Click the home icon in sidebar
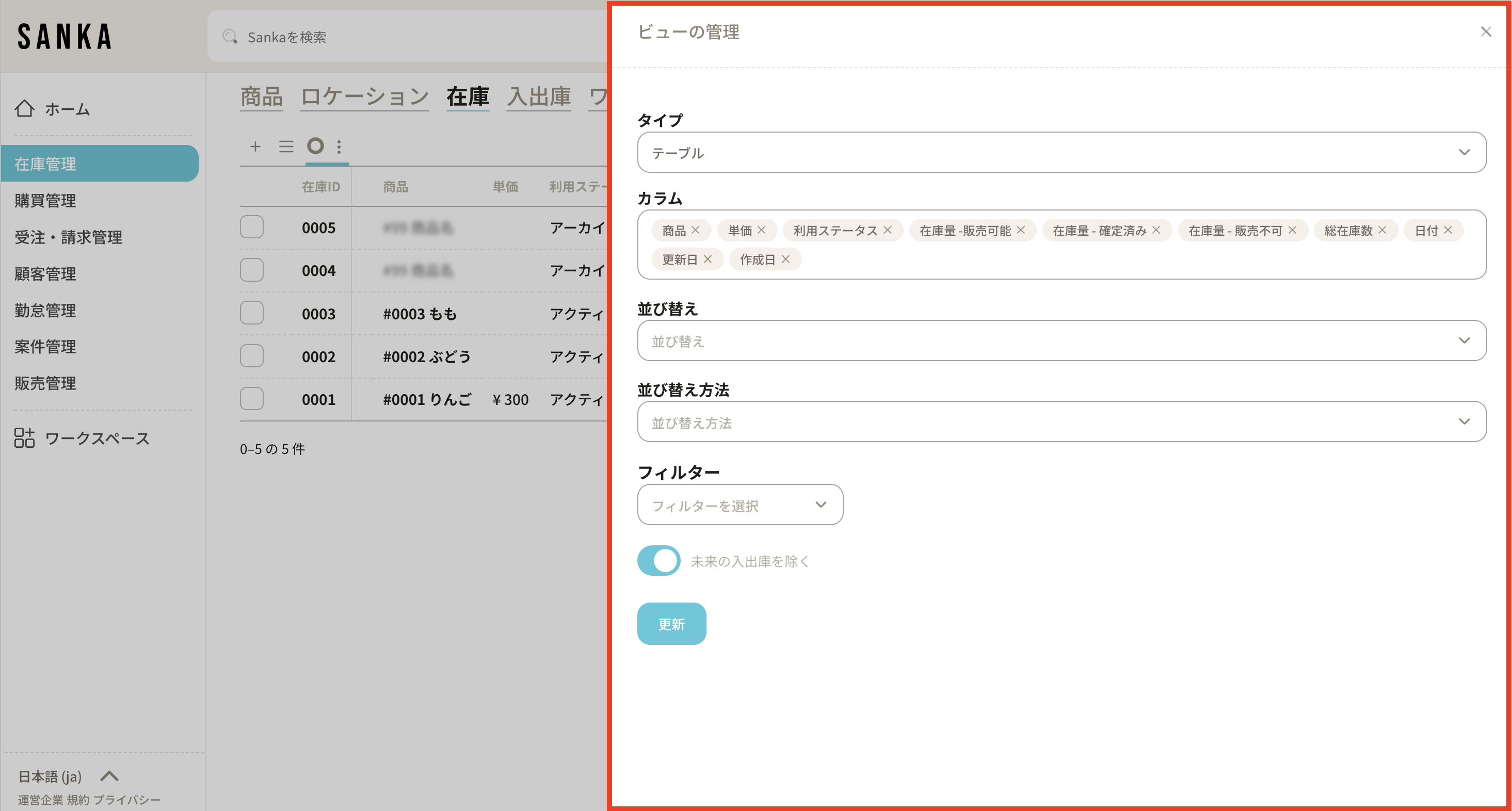The width and height of the screenshot is (1512, 811). (x=25, y=108)
